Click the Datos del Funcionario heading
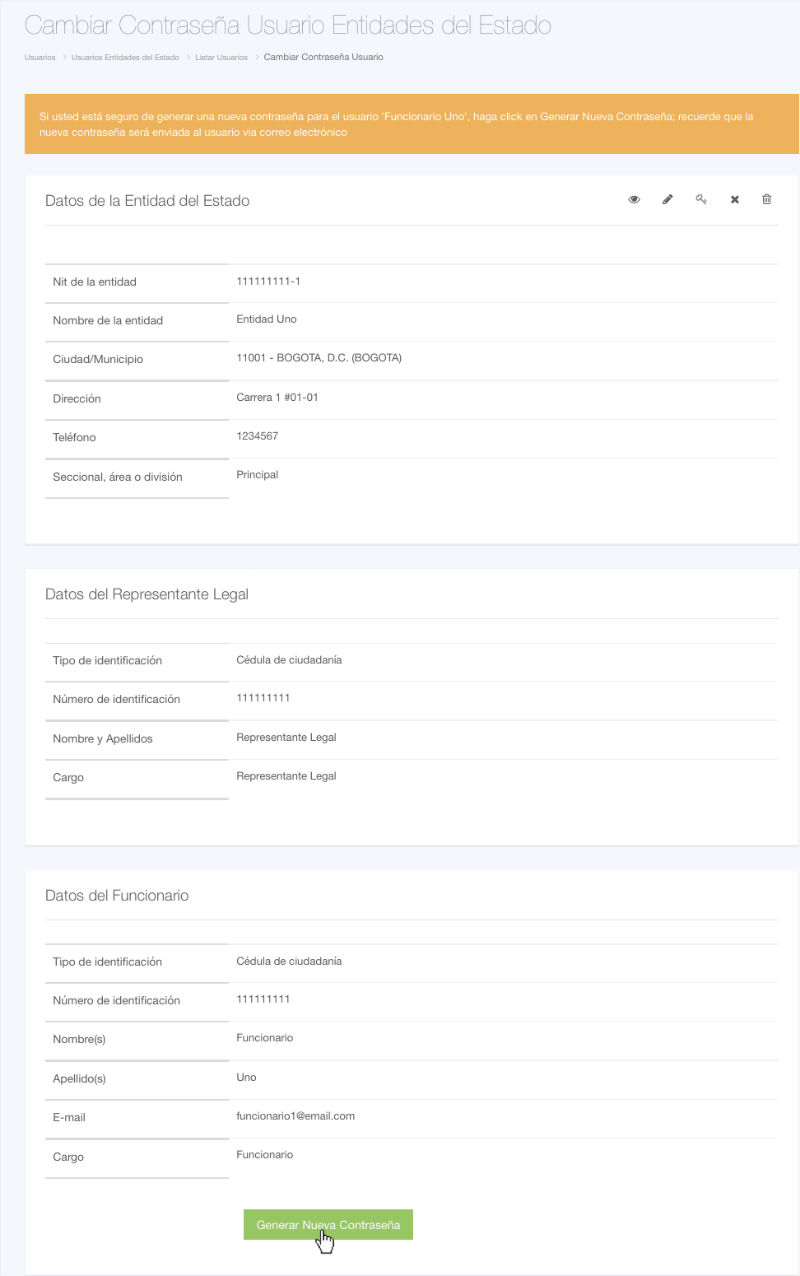The height and width of the screenshot is (1276, 800). click(x=117, y=895)
